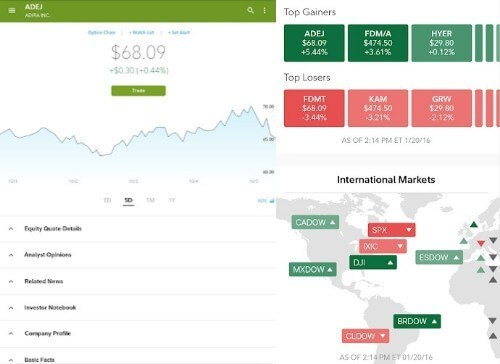This screenshot has height=364, width=500.
Task: Expand Equity Quote Details section
Action: (138, 229)
